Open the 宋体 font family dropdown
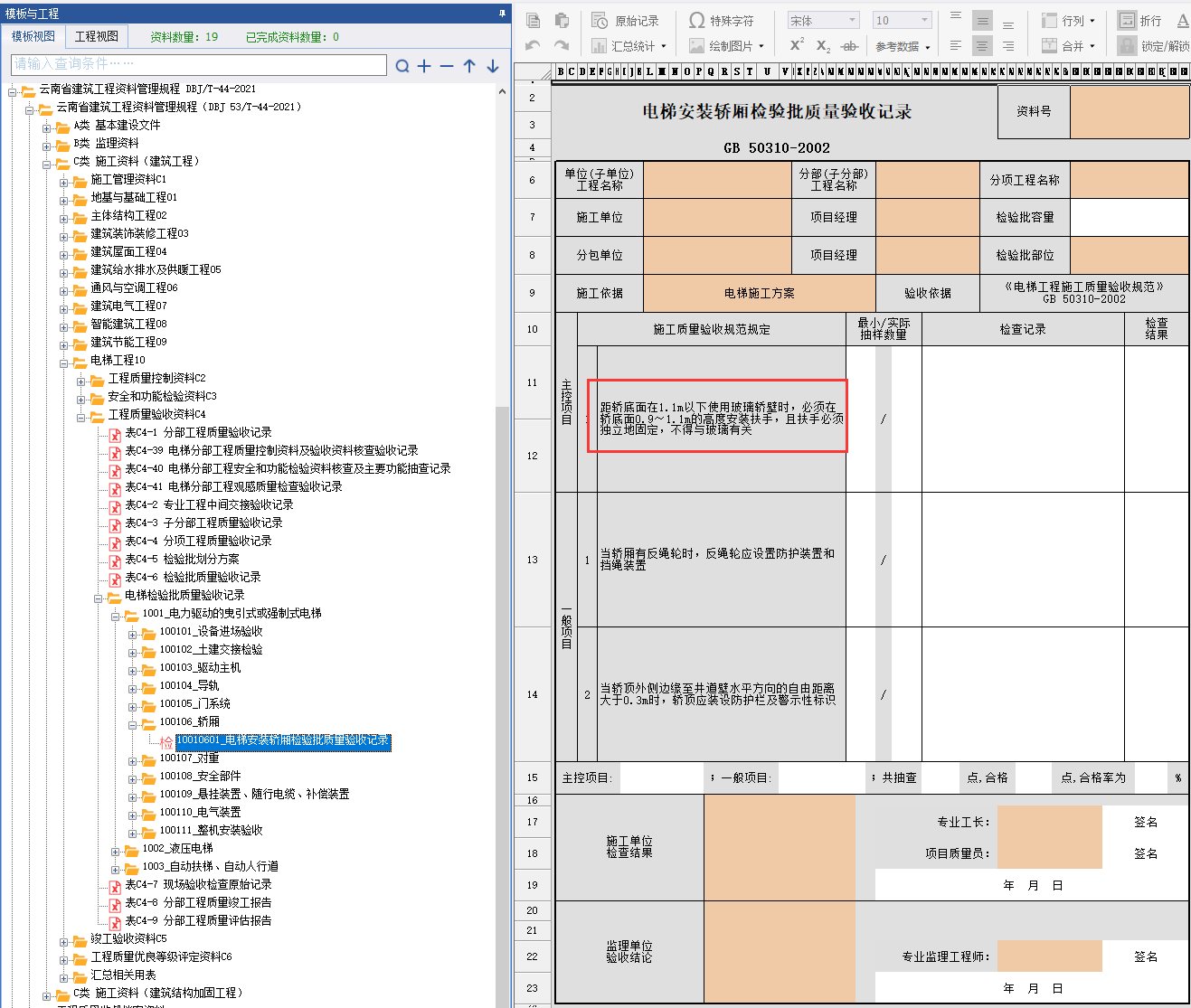 (823, 21)
